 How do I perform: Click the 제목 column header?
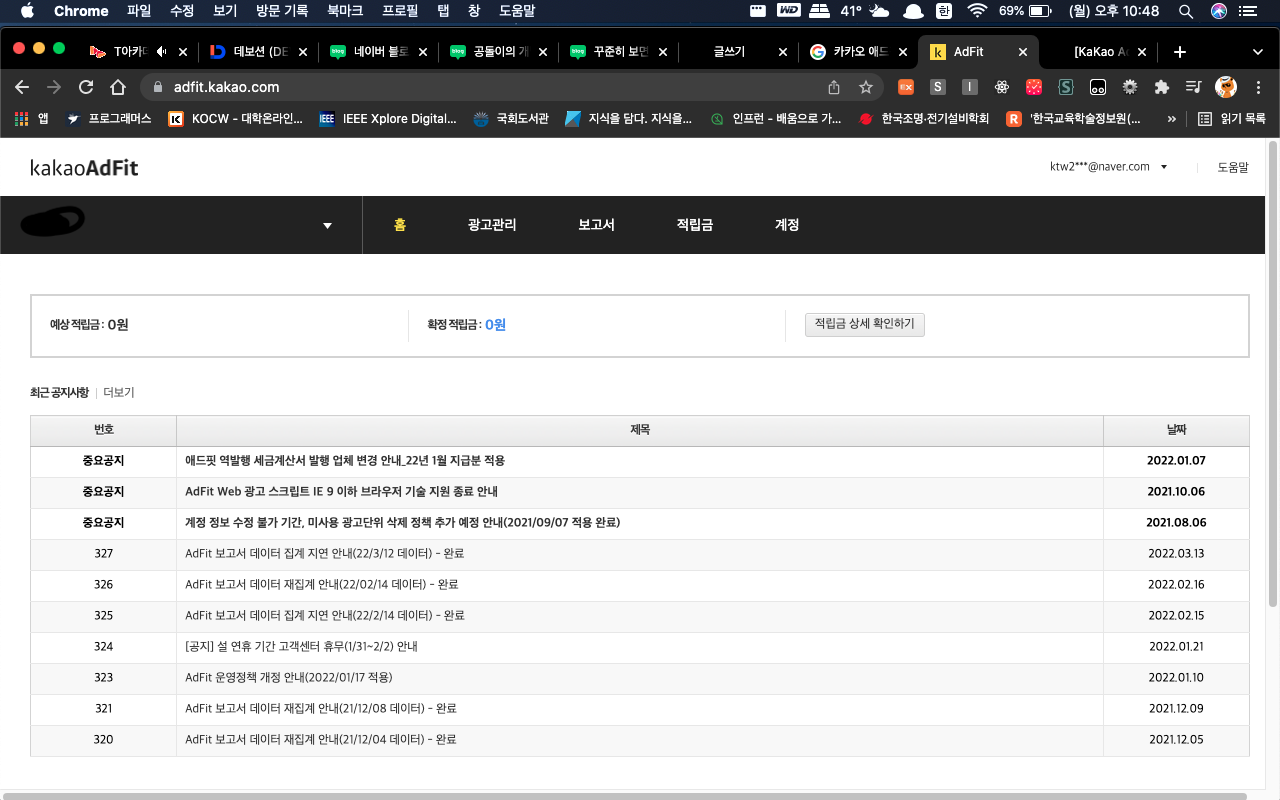click(640, 430)
